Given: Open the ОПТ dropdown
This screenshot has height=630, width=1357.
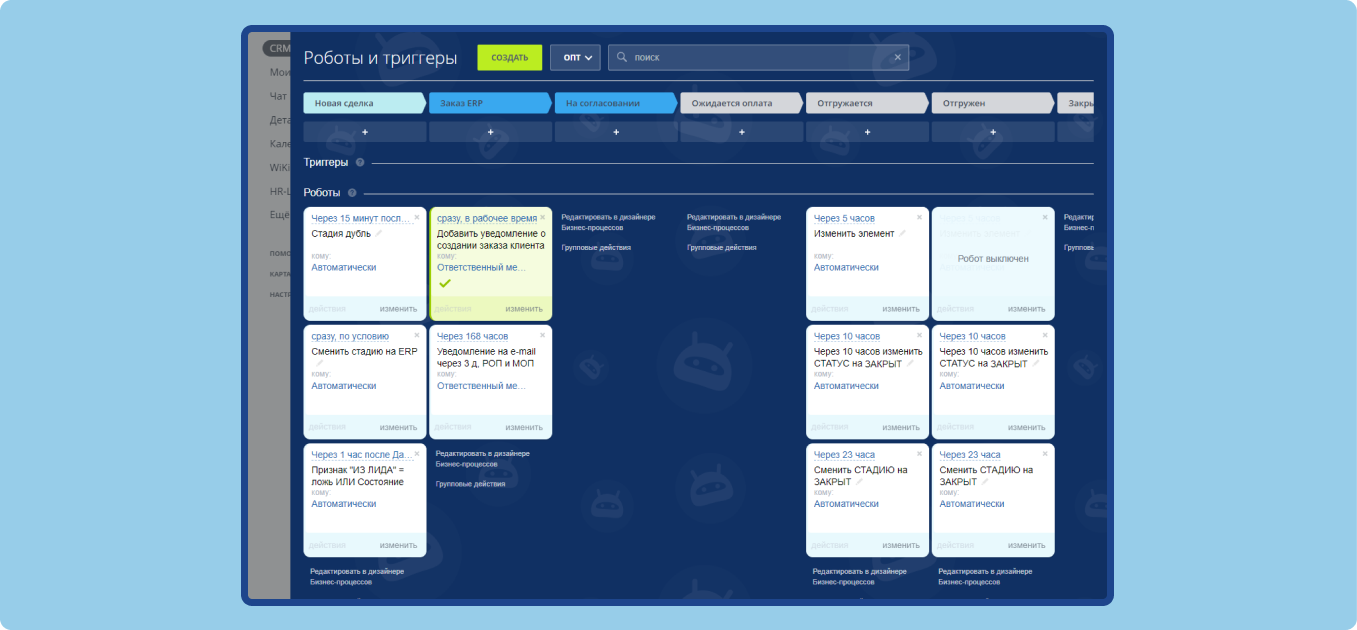Looking at the screenshot, I should pyautogui.click(x=575, y=58).
